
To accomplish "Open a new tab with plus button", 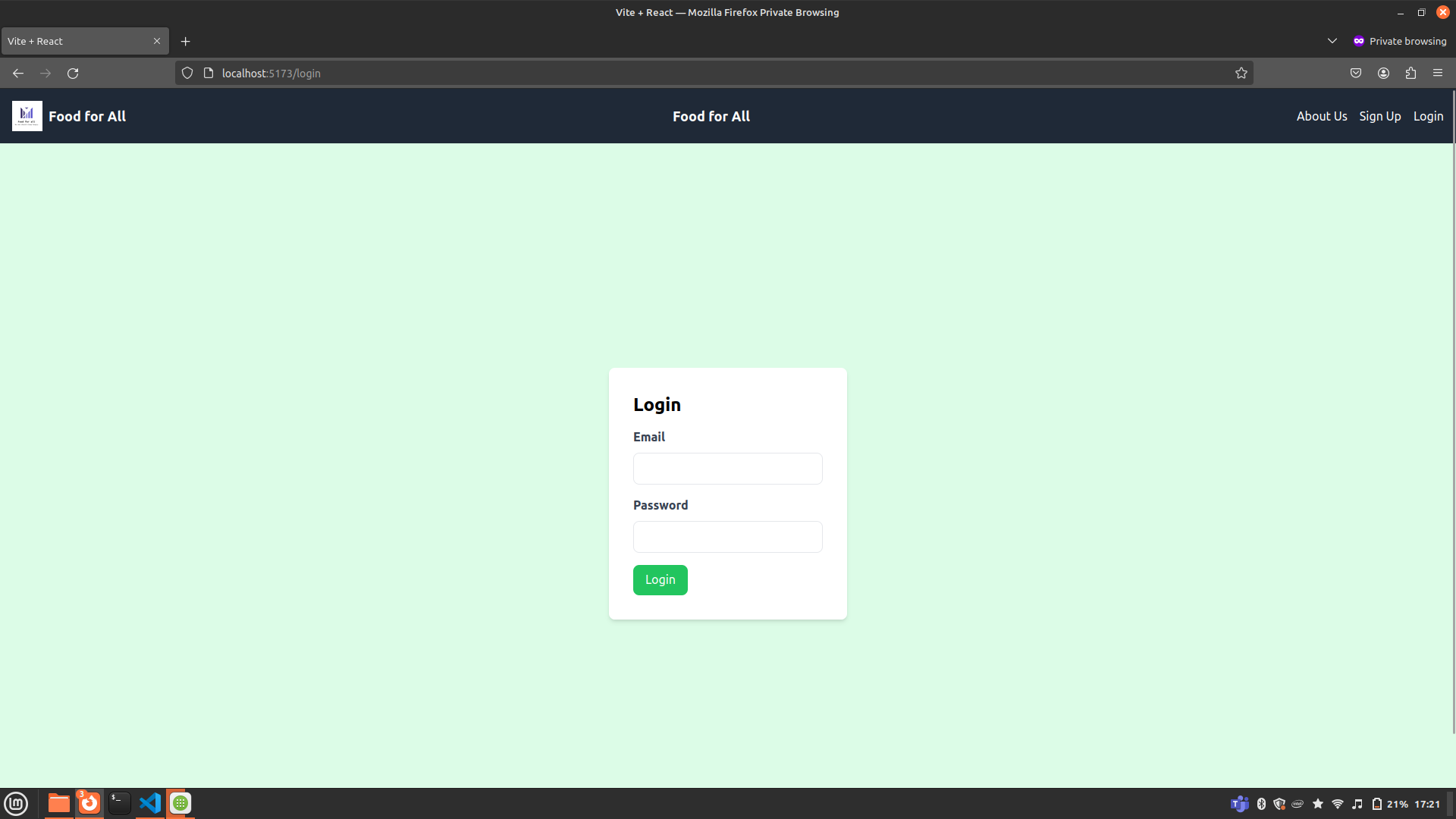I will [x=186, y=42].
